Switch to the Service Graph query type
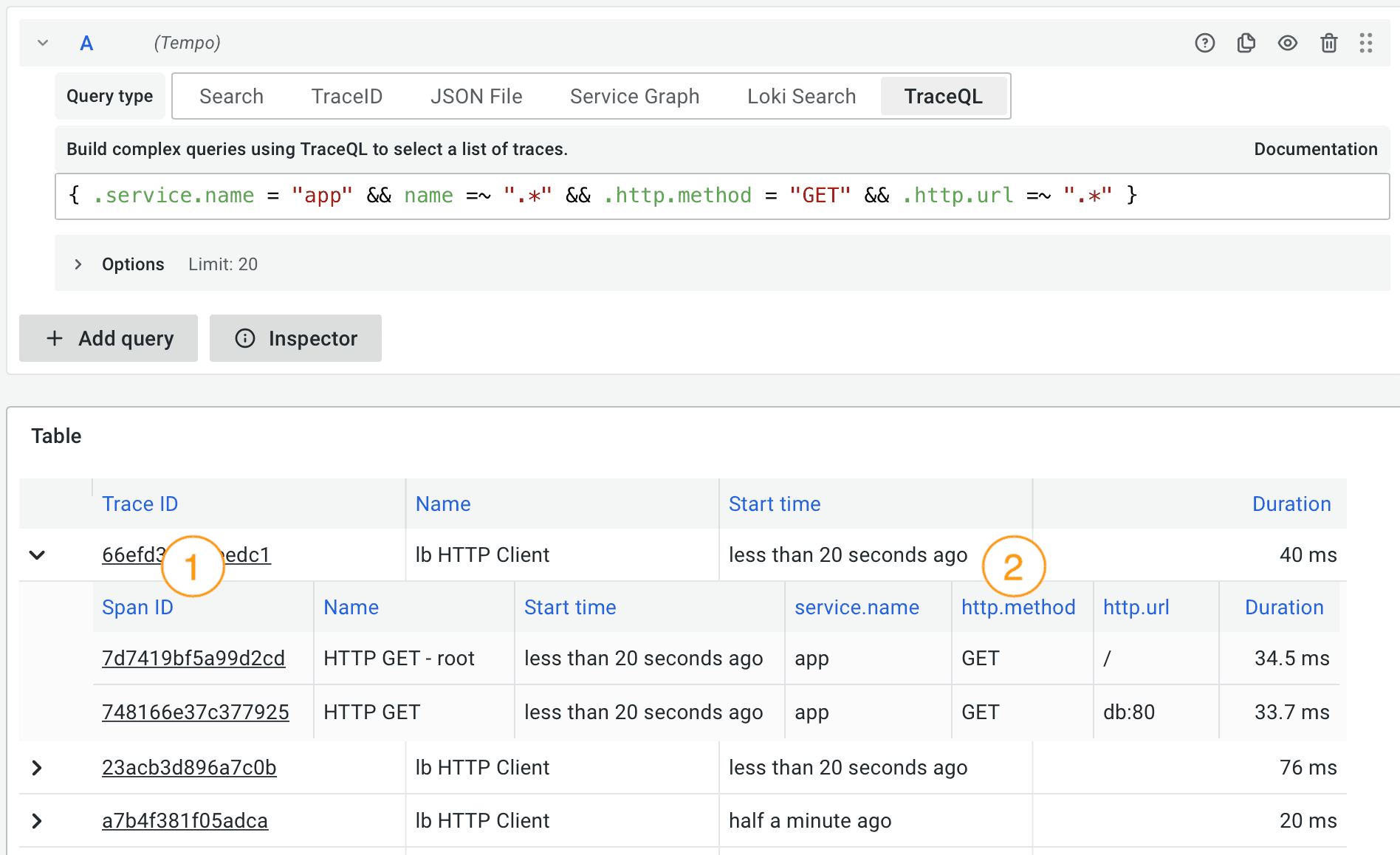Image resolution: width=1400 pixels, height=855 pixels. [634, 96]
